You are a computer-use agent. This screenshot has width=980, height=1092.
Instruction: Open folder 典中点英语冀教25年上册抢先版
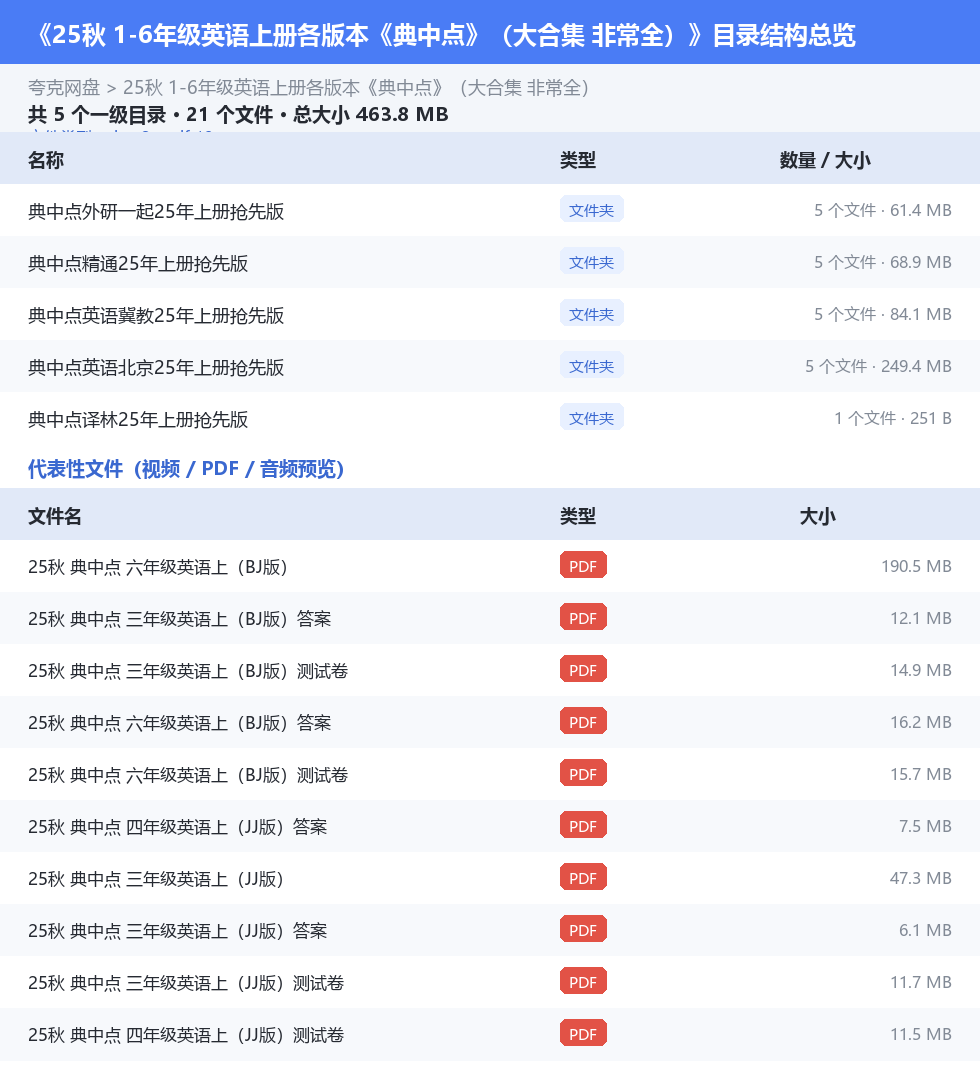(x=156, y=315)
